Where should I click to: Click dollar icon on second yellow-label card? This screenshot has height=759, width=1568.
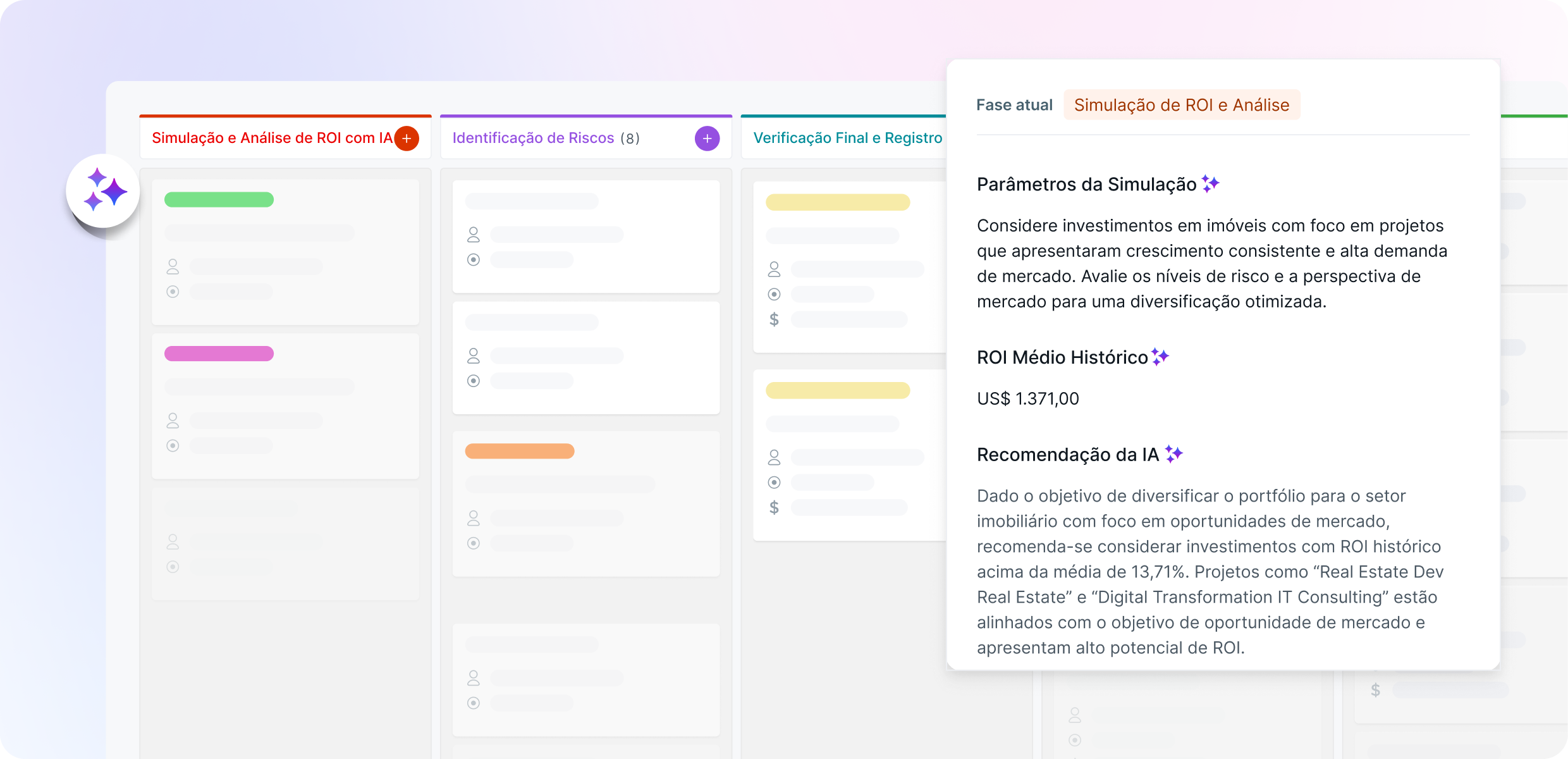[774, 507]
